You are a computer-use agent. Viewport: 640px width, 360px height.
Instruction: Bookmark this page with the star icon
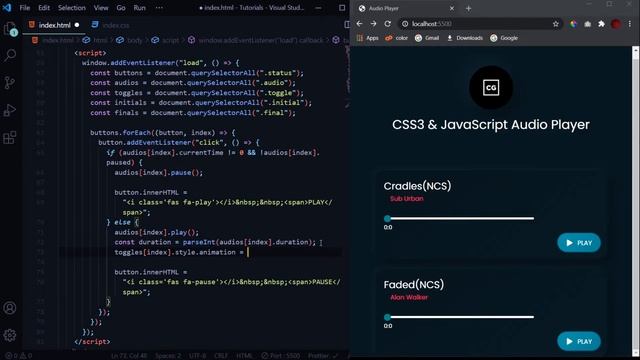[x=556, y=24]
